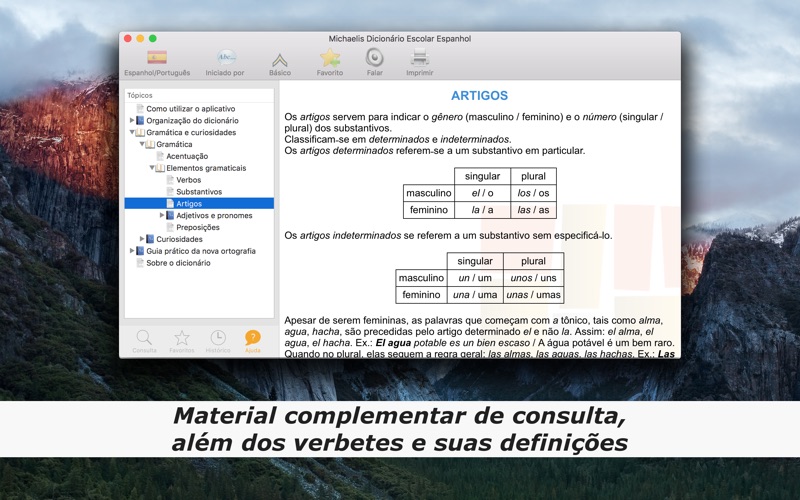Click the 'unos / uns' table cell
This screenshot has height=500, width=800.
tap(533, 278)
